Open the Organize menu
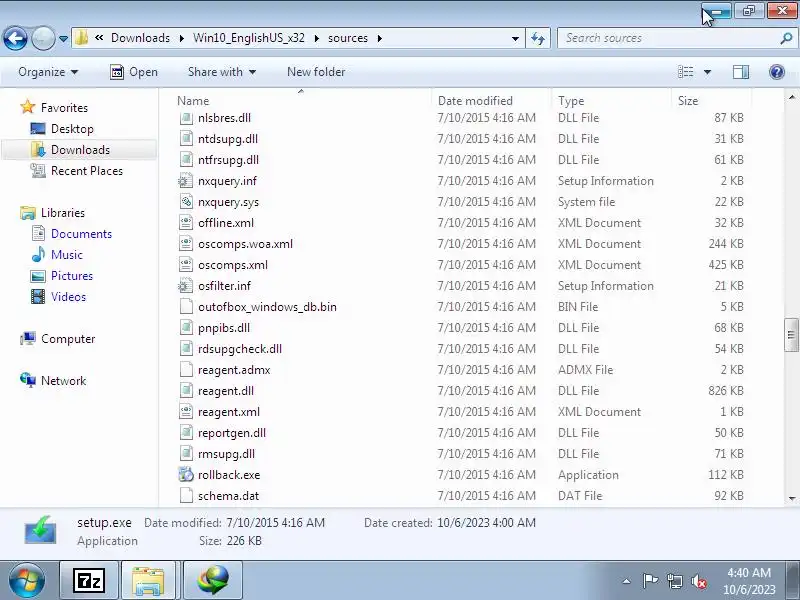Image resolution: width=800 pixels, height=600 pixels. (x=48, y=72)
